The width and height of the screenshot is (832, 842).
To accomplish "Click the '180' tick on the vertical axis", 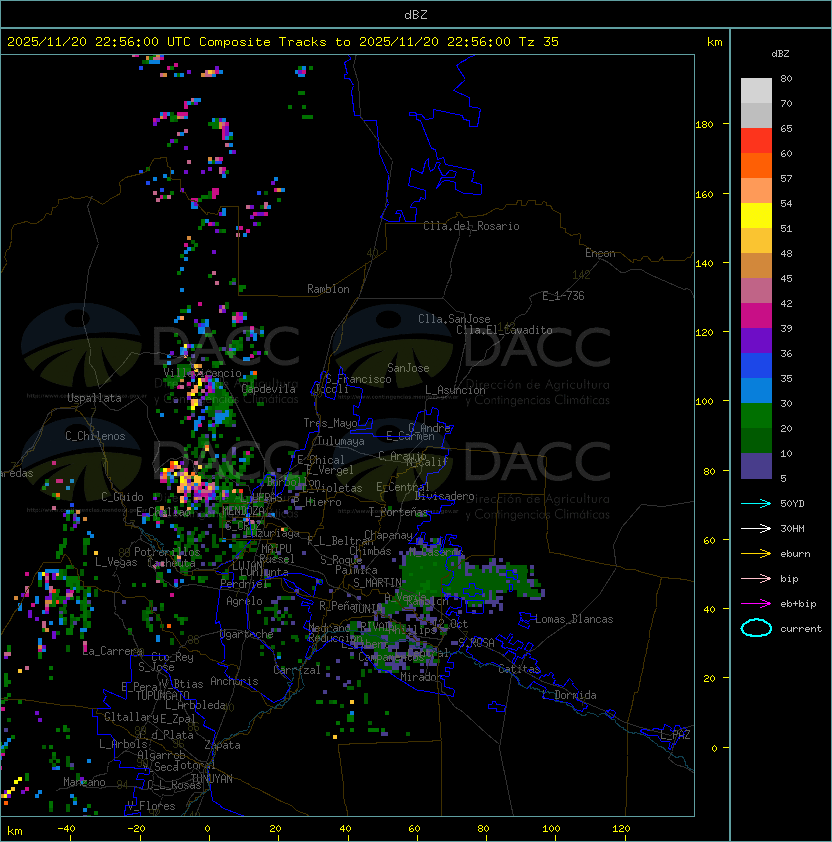I will [704, 124].
